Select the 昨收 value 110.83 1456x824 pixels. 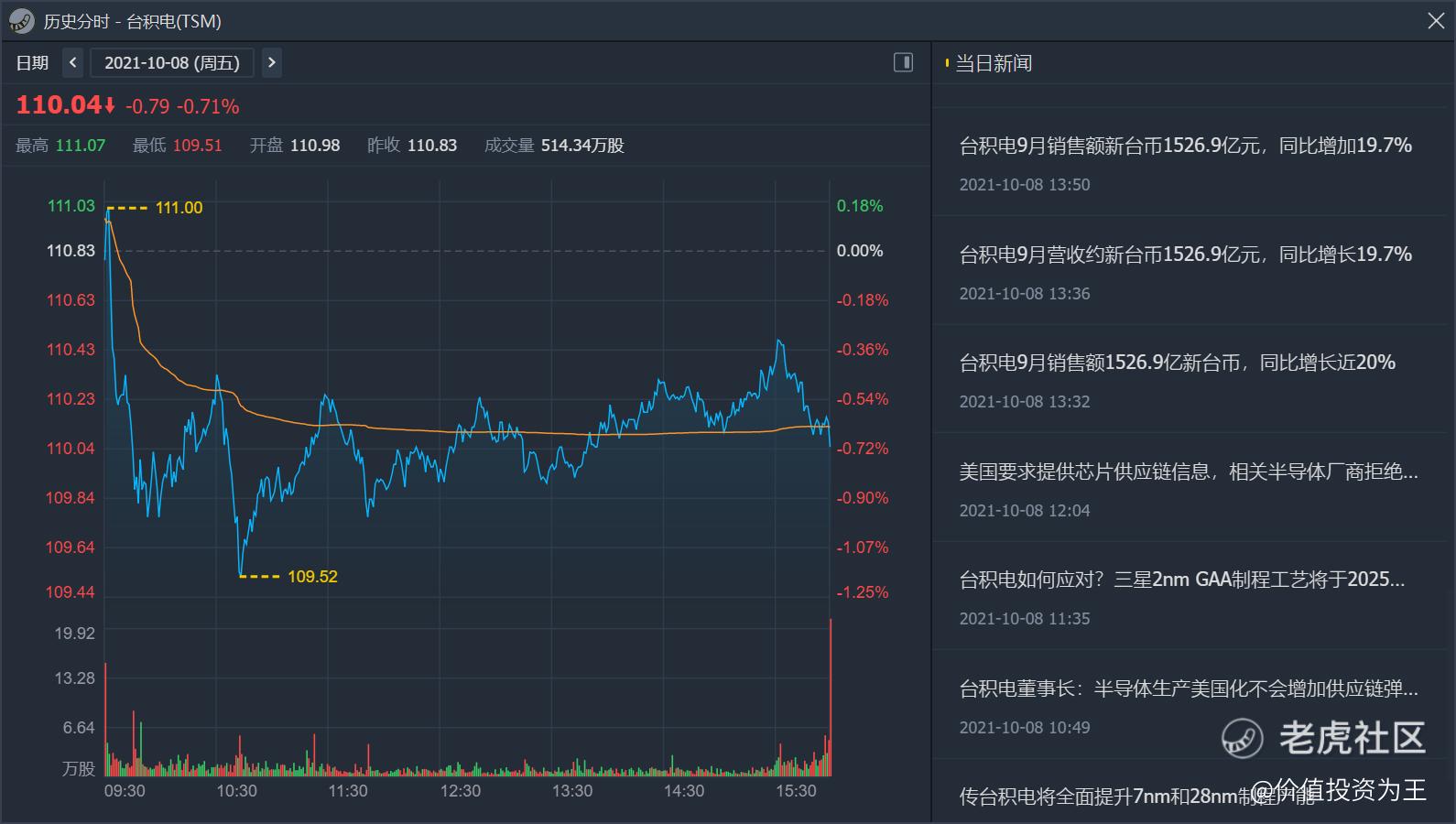coord(432,146)
